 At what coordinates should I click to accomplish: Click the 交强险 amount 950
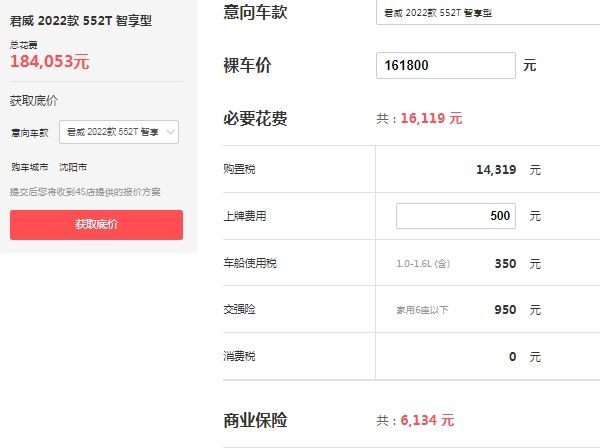505,310
